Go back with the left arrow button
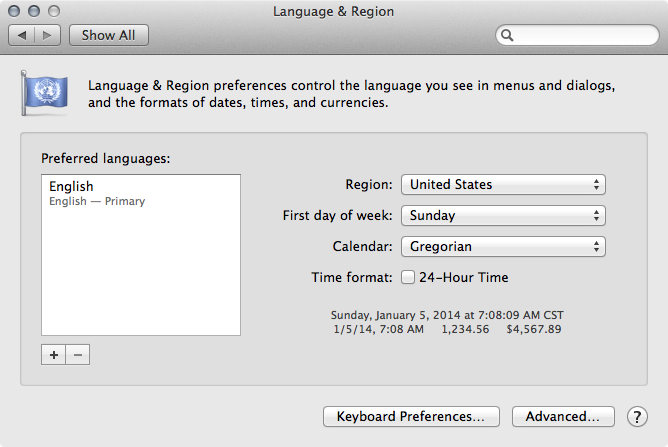 pos(22,35)
